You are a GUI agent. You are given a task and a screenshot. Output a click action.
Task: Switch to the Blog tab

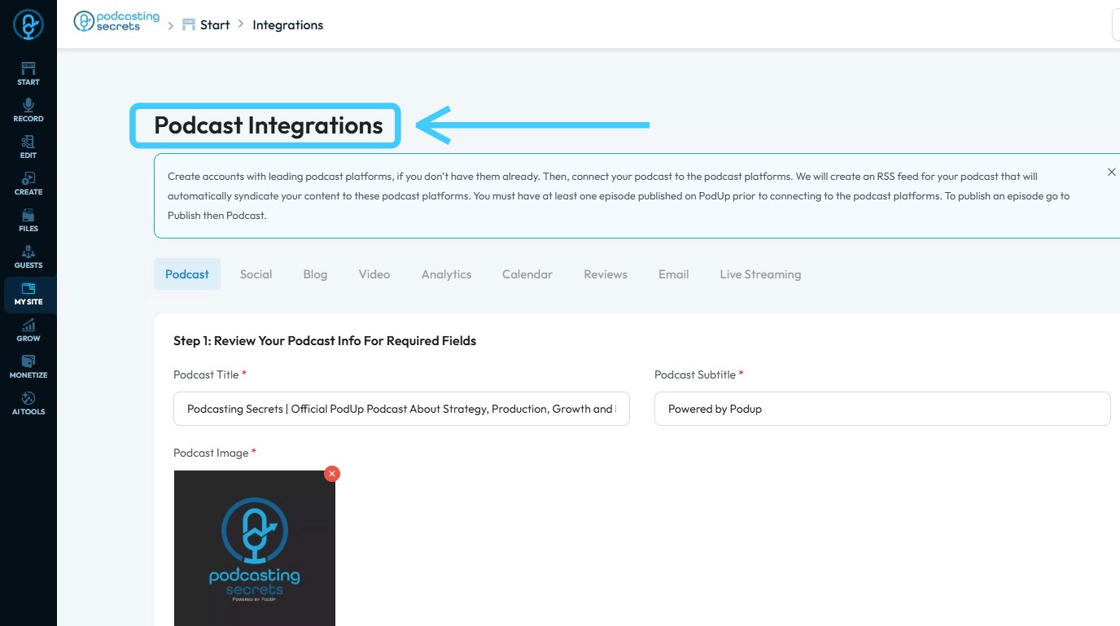click(315, 274)
